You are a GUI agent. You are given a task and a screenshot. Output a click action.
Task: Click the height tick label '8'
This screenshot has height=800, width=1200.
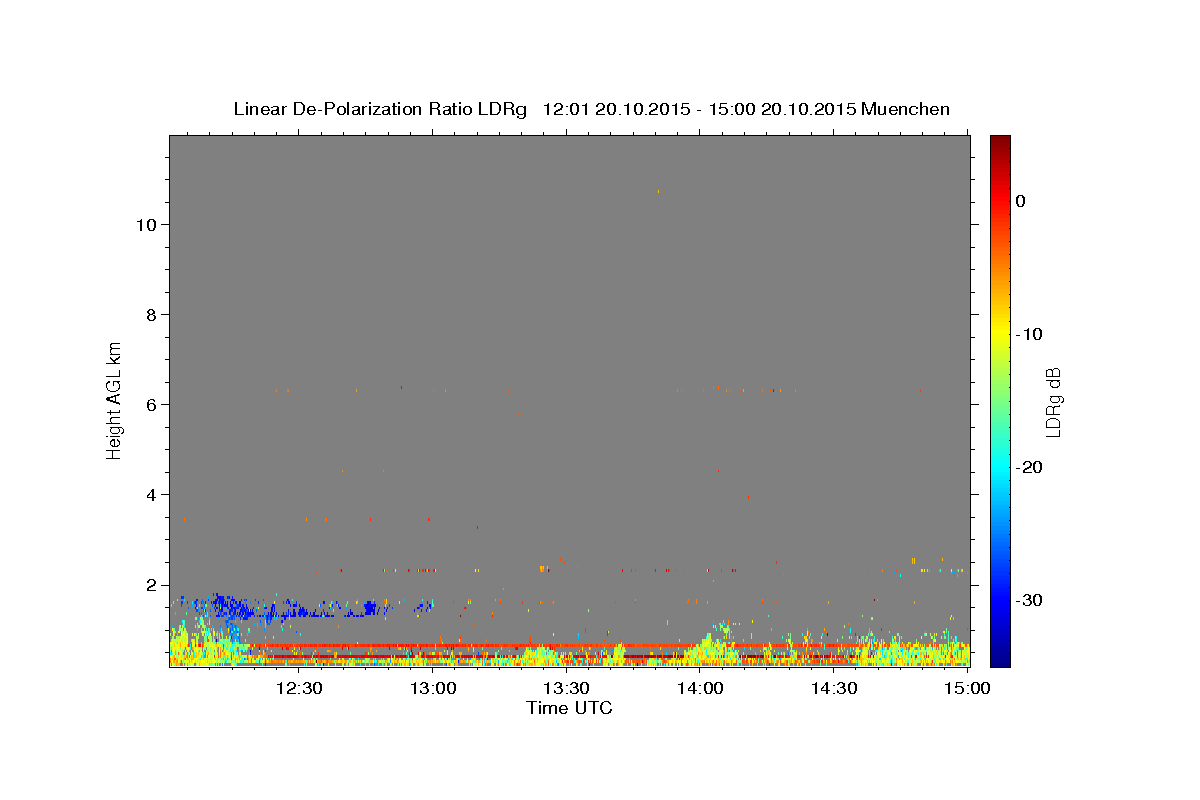[149, 315]
